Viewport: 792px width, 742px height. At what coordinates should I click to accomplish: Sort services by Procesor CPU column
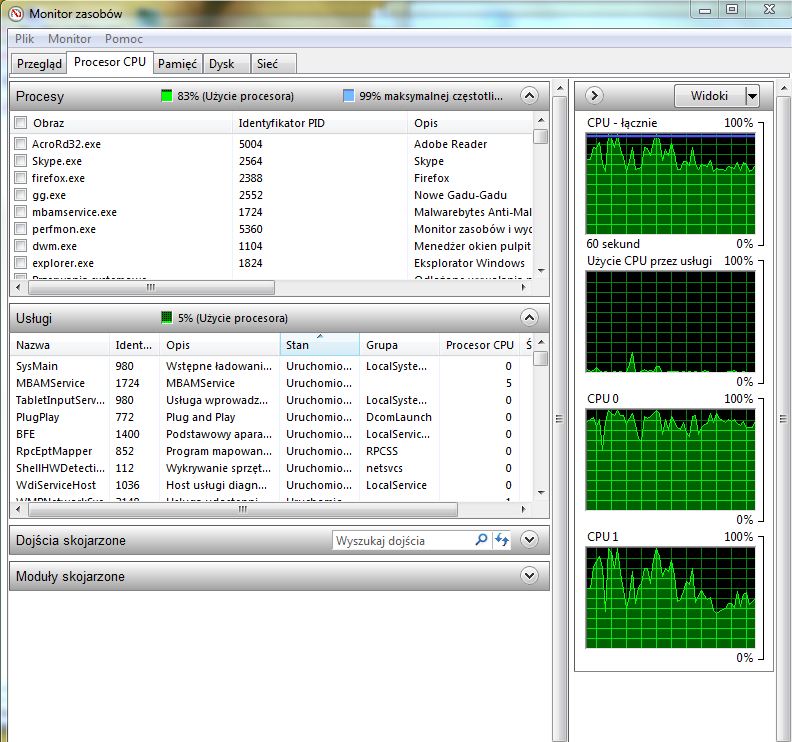click(479, 345)
